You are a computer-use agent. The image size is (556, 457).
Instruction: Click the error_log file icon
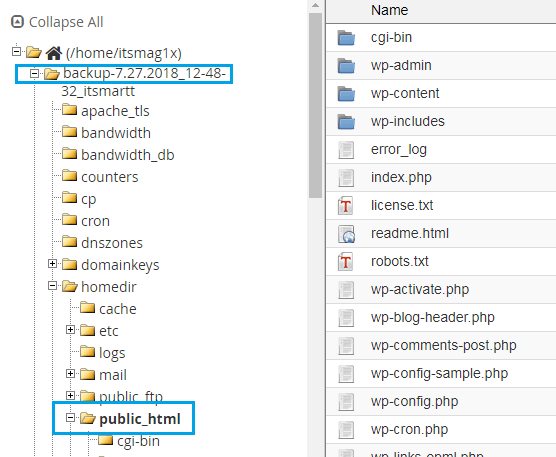click(346, 150)
